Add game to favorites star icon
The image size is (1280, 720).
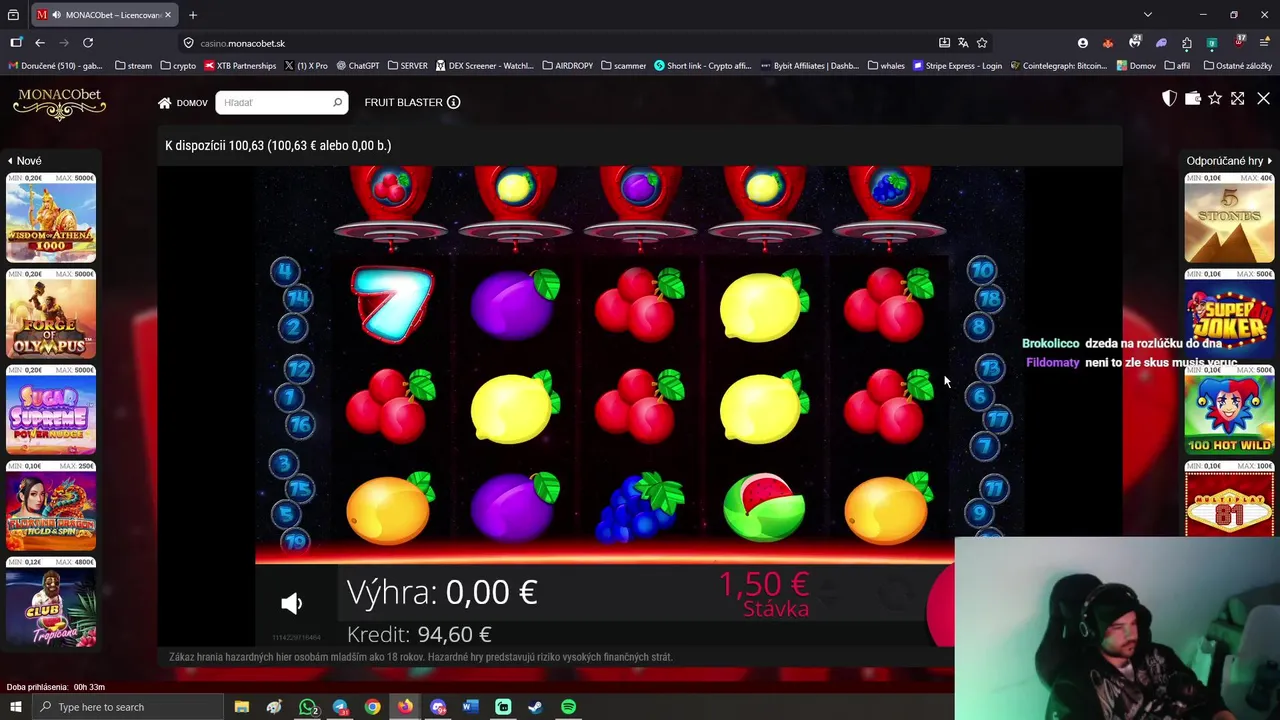[x=1215, y=98]
